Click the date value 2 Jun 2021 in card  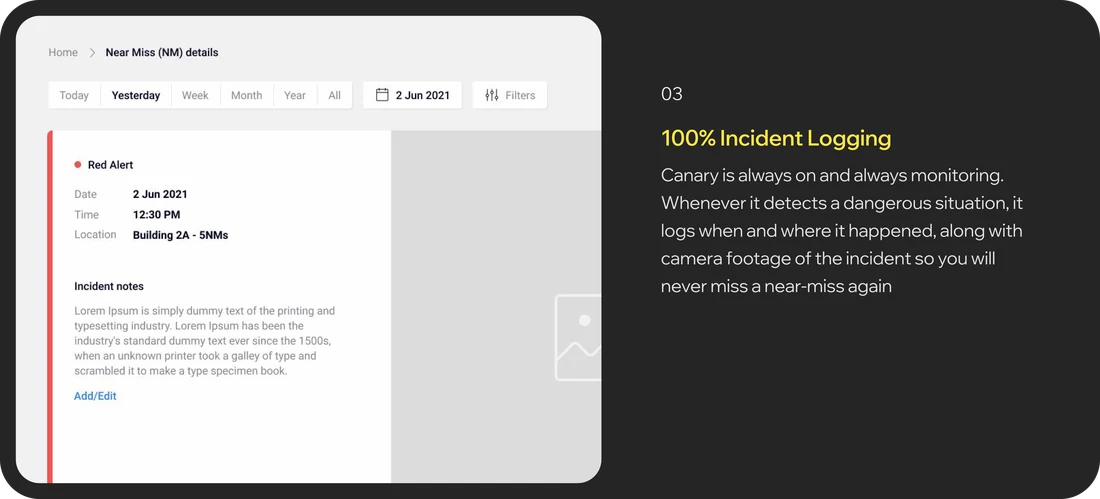160,194
